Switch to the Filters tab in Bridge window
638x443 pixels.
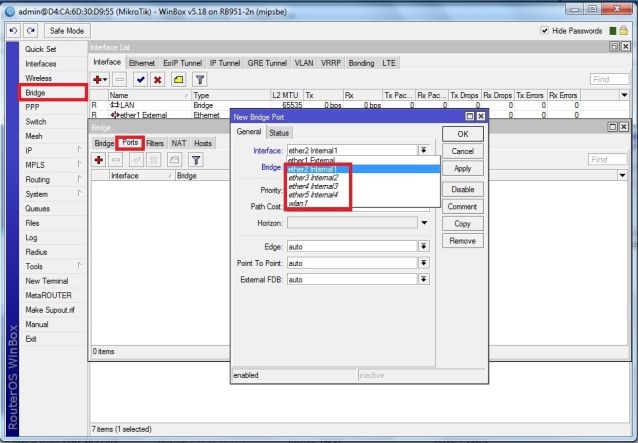coord(155,143)
